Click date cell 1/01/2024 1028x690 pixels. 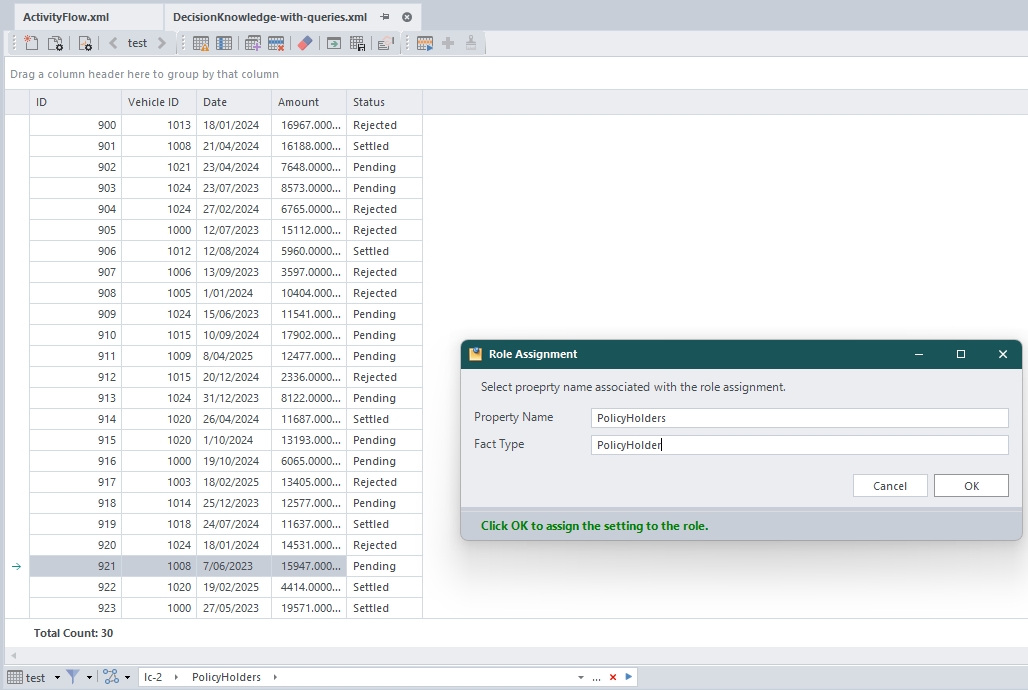[234, 293]
